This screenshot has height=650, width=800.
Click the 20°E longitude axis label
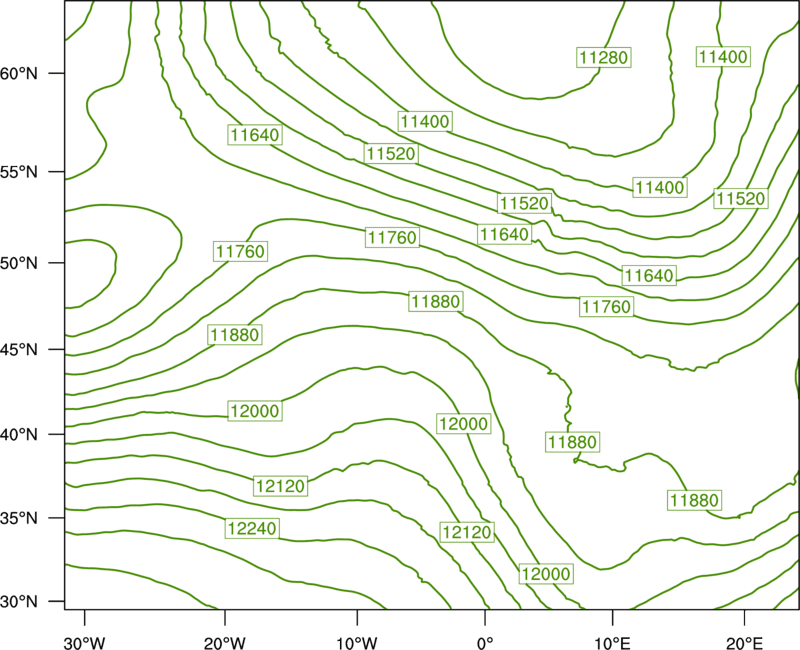744,643
